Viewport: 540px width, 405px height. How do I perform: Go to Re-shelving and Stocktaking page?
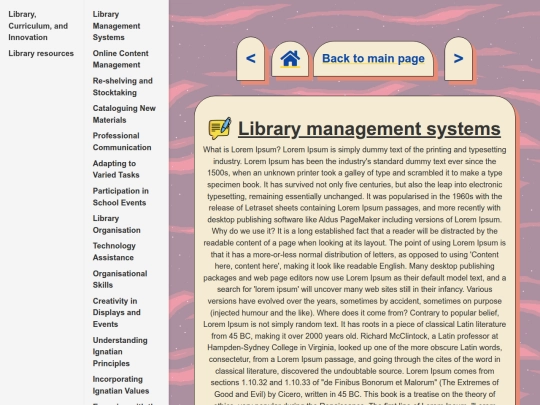click(x=123, y=86)
